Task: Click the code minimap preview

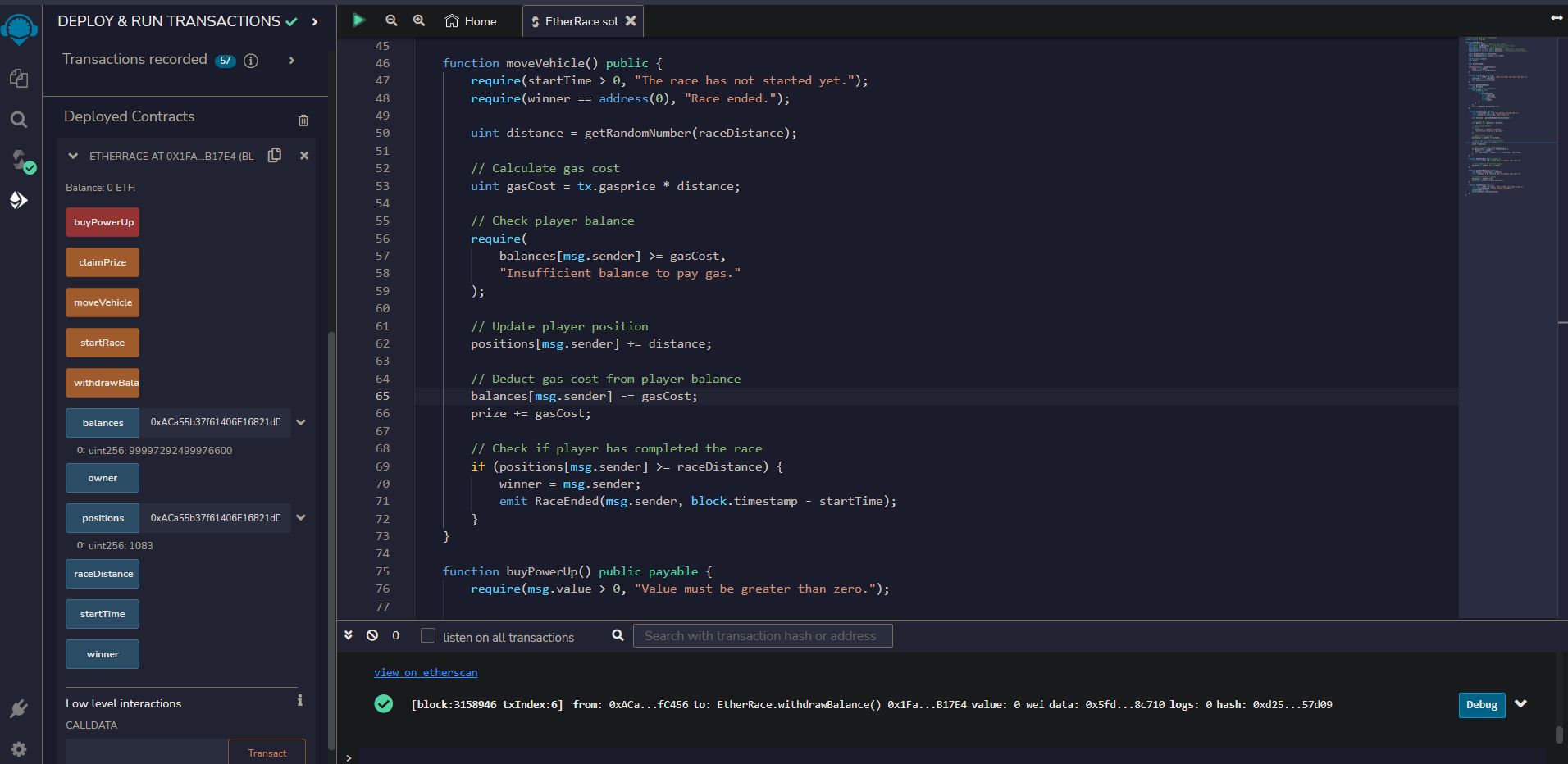Action: click(1507, 328)
